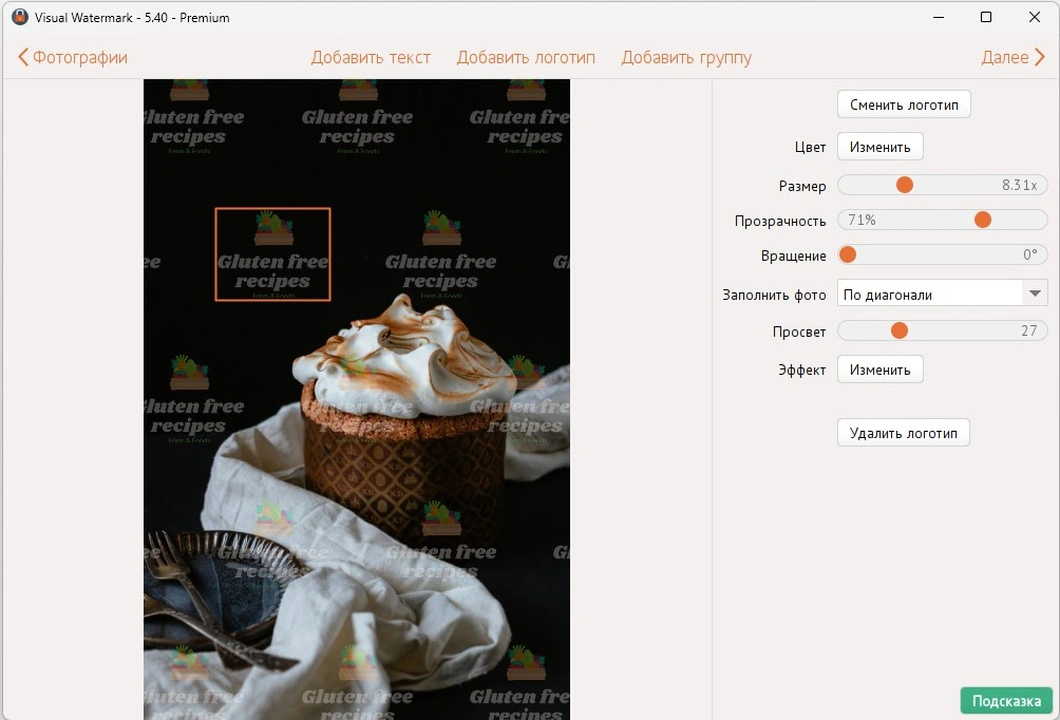Click Добавить группу in the top bar
Viewport: 1060px width, 720px height.
click(x=686, y=57)
